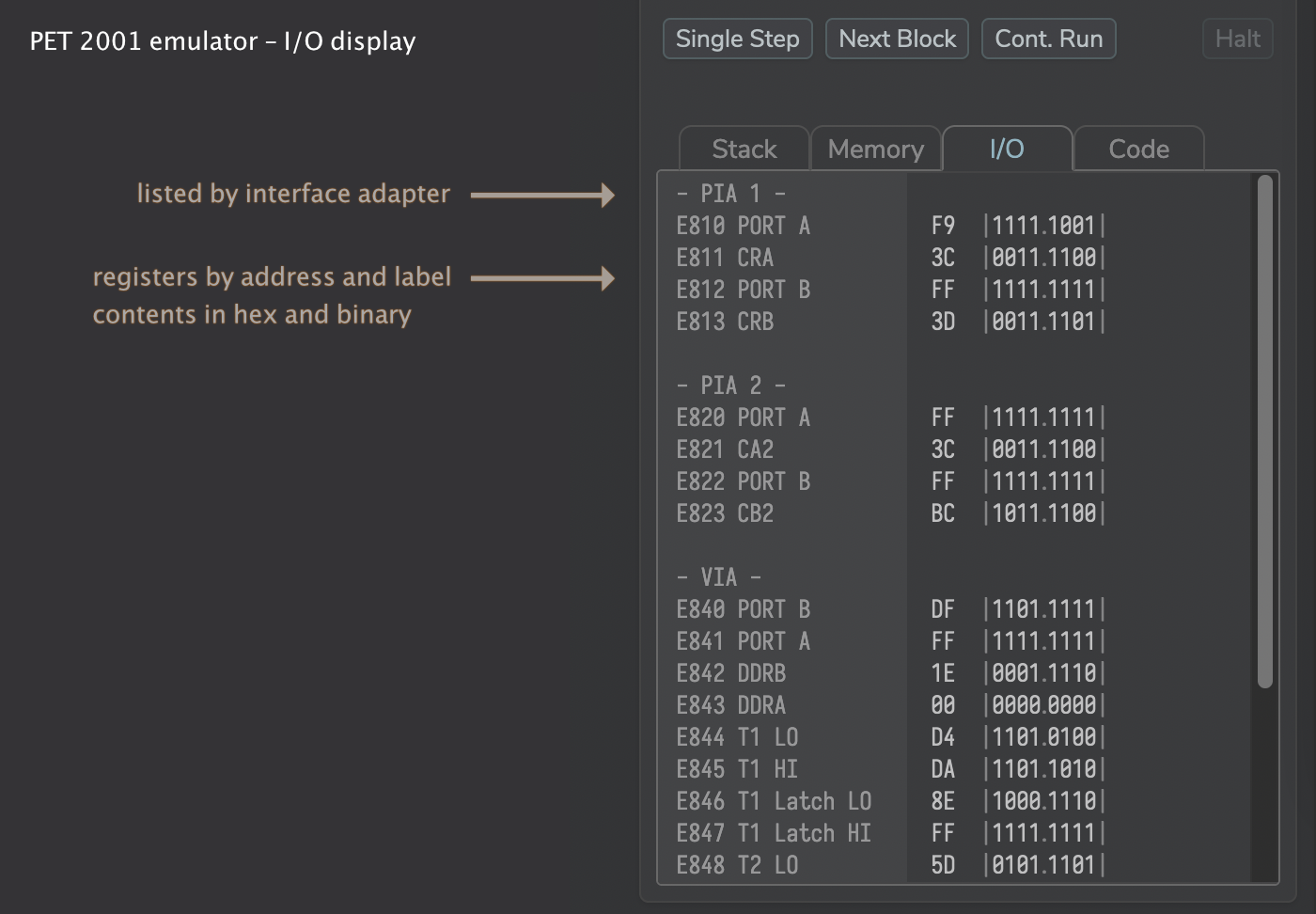Click hex value 5D of E848
This screenshot has height=914, width=1316.
[943, 865]
